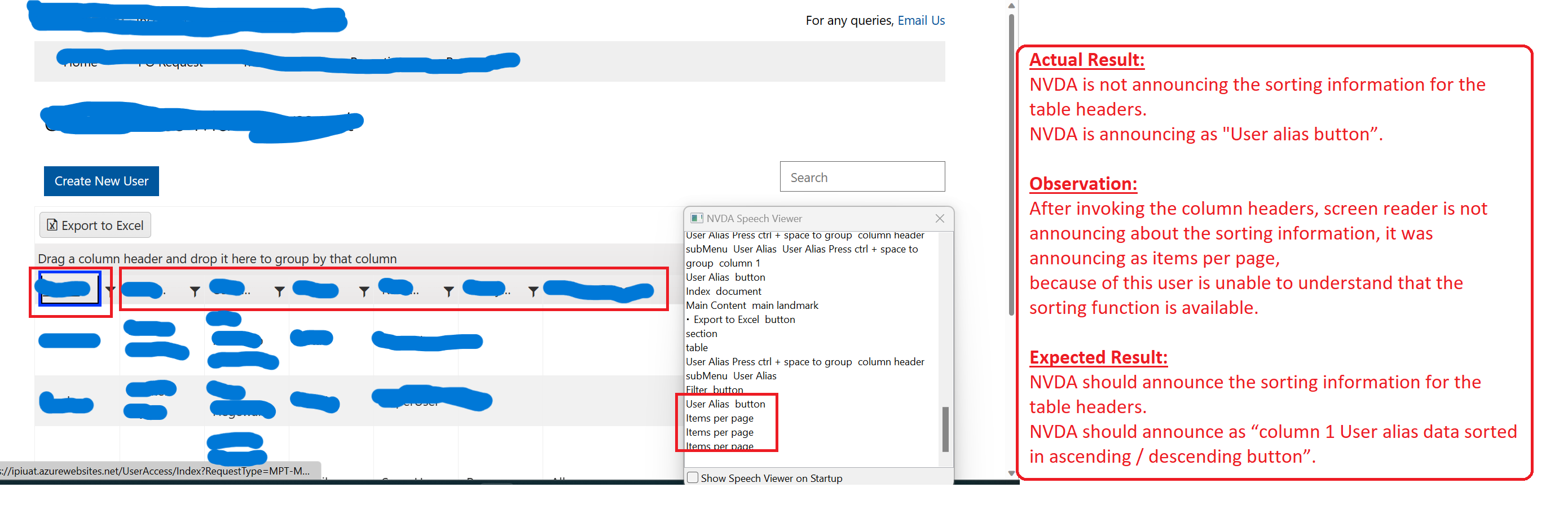Click the page scrollbar's up arrow

(x=1011, y=6)
